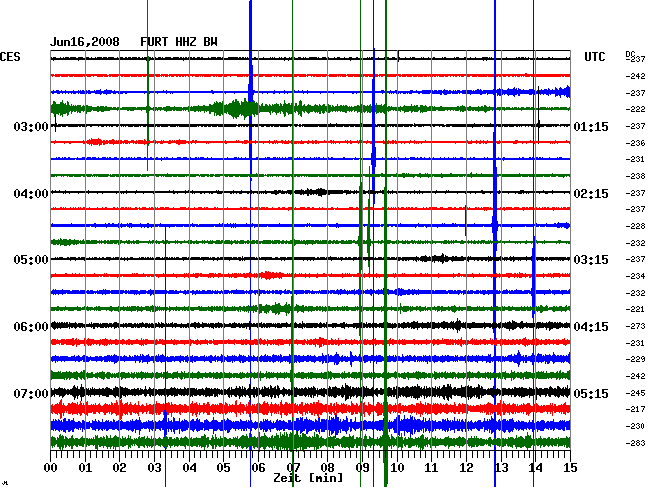Click the local time label "04:00"
The width and height of the screenshot is (650, 494).
(x=31, y=194)
